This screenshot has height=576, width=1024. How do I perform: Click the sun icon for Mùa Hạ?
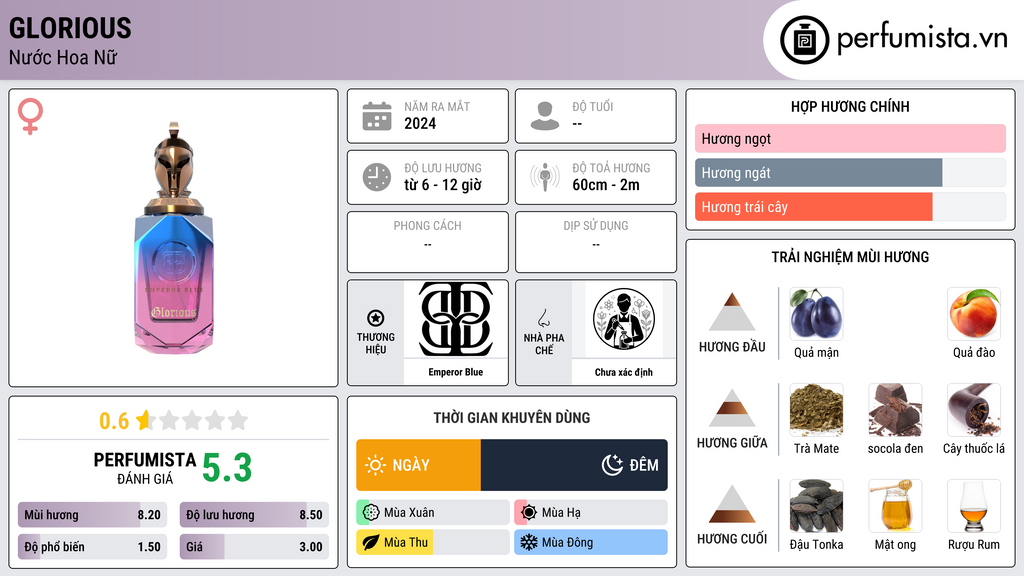529,512
